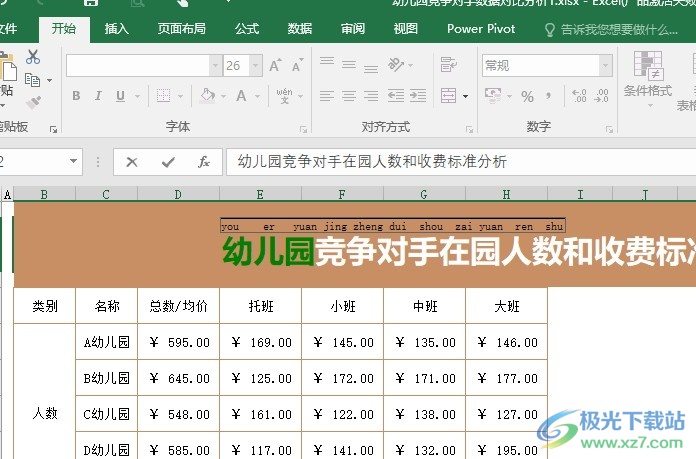Click the cell containing 托班
This screenshot has width=696, height=459.
(261, 306)
